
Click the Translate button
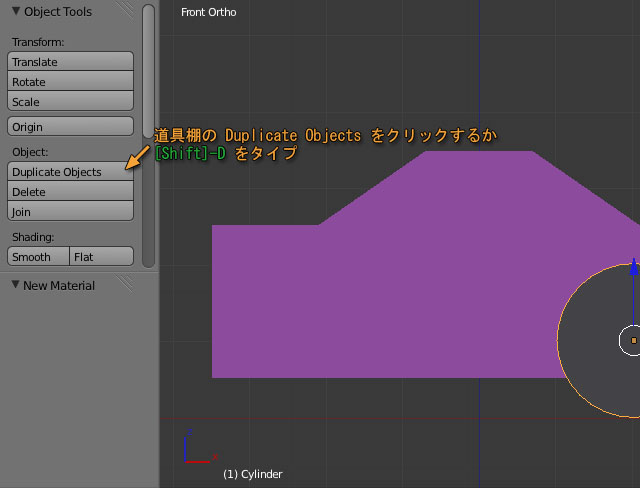pyautogui.click(x=70, y=62)
